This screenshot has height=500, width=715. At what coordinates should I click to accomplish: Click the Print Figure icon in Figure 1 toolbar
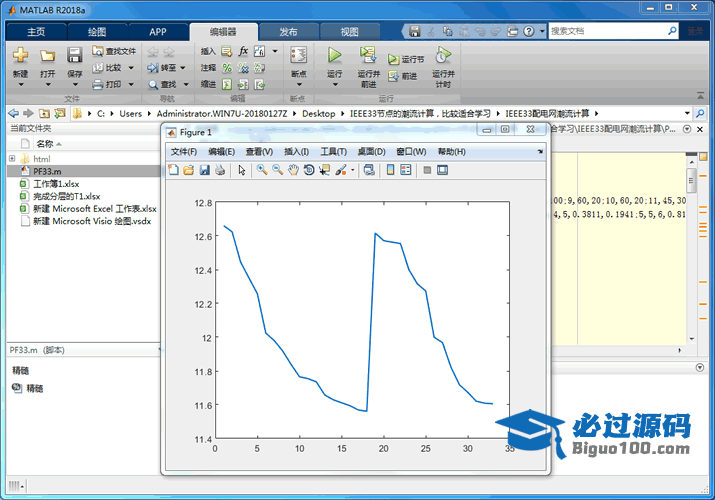pyautogui.click(x=220, y=170)
